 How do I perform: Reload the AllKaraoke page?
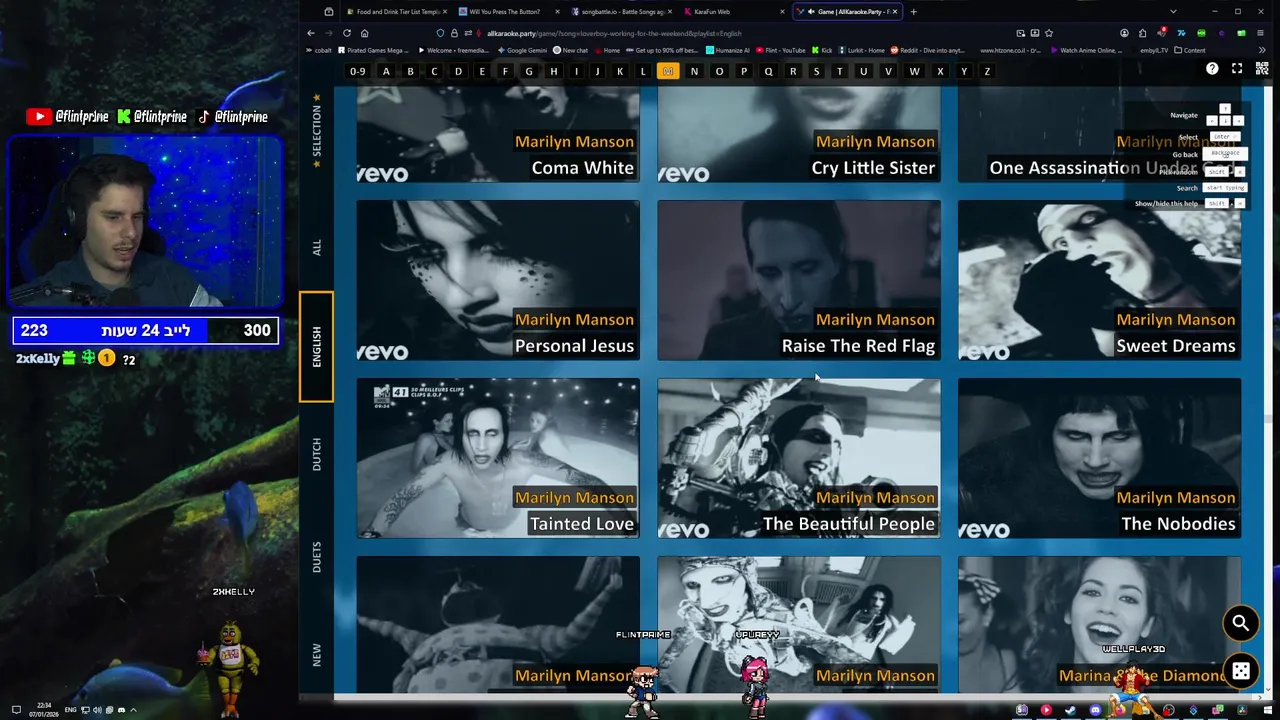[x=347, y=33]
